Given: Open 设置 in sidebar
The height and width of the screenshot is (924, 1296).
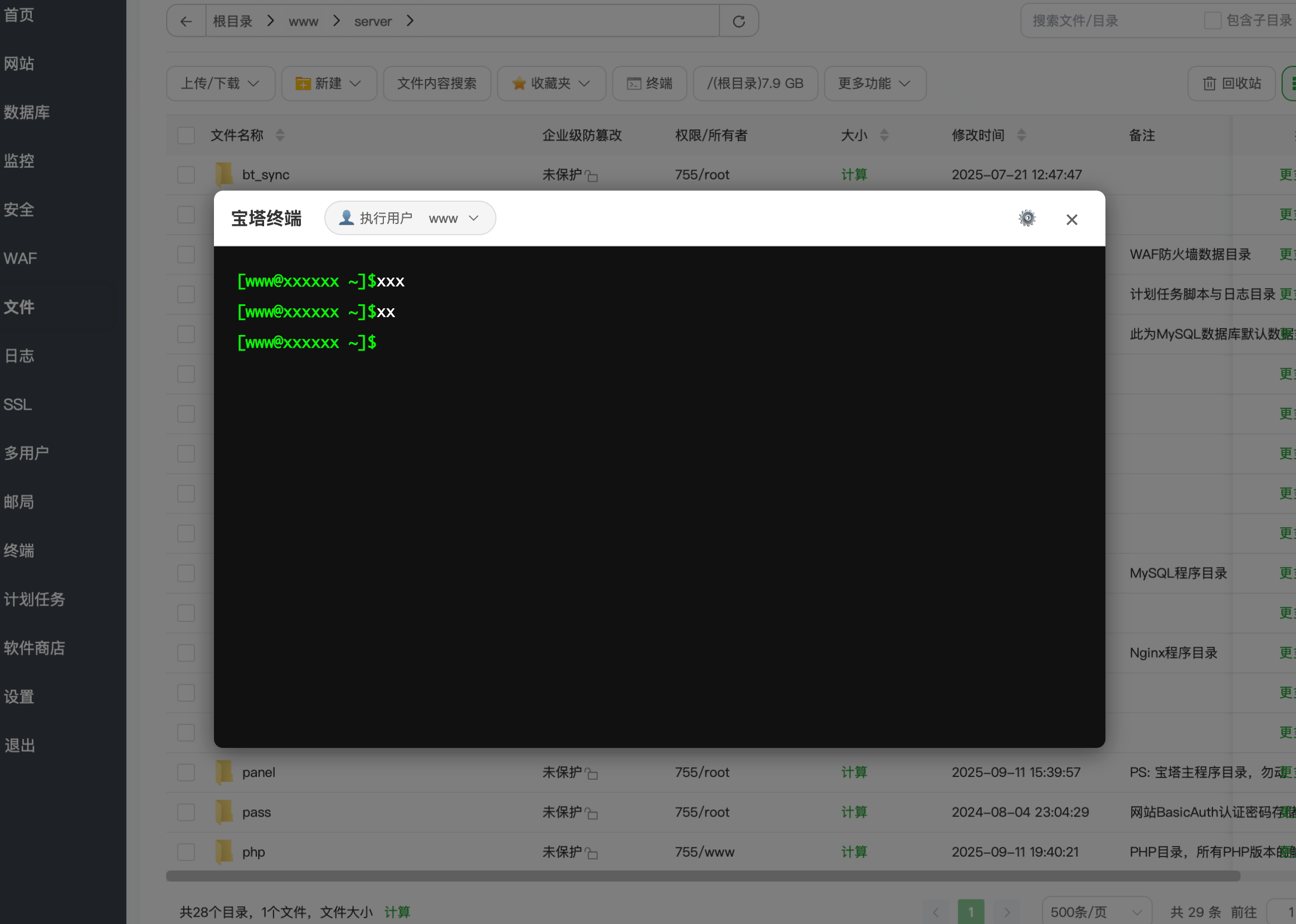Looking at the screenshot, I should coord(20,697).
